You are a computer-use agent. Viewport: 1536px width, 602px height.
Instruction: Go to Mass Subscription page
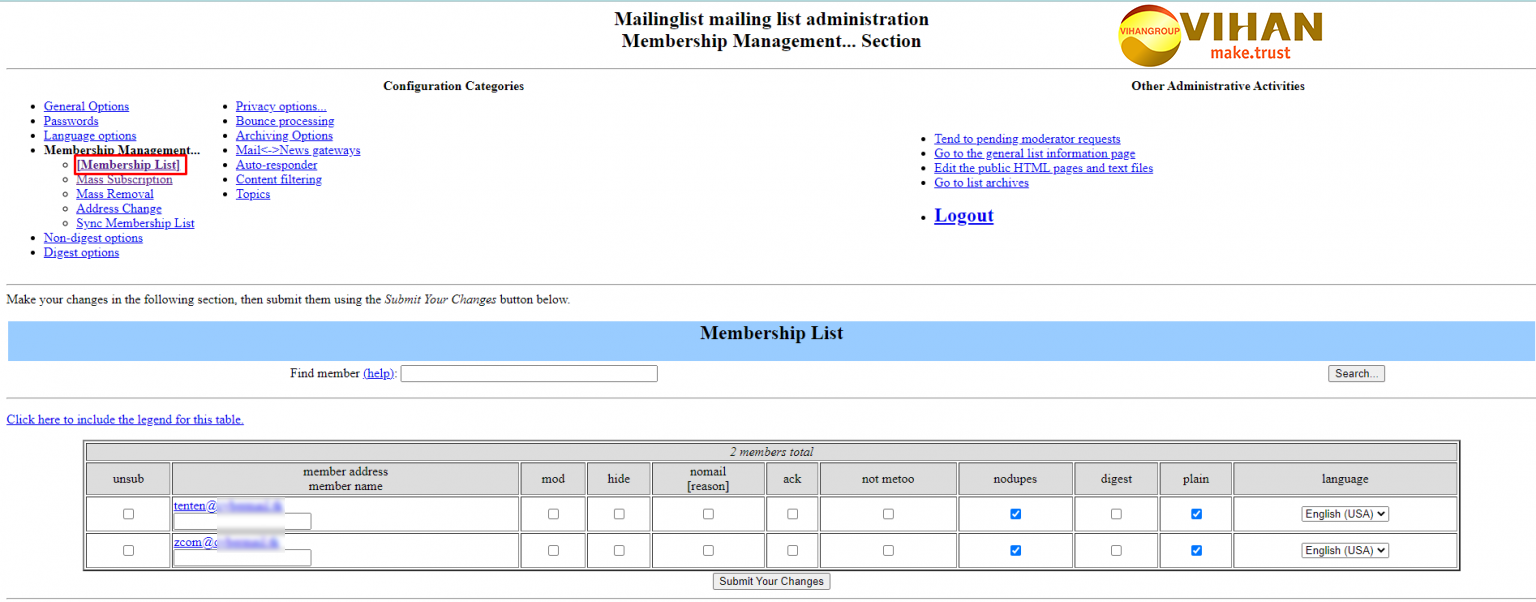[x=124, y=180]
